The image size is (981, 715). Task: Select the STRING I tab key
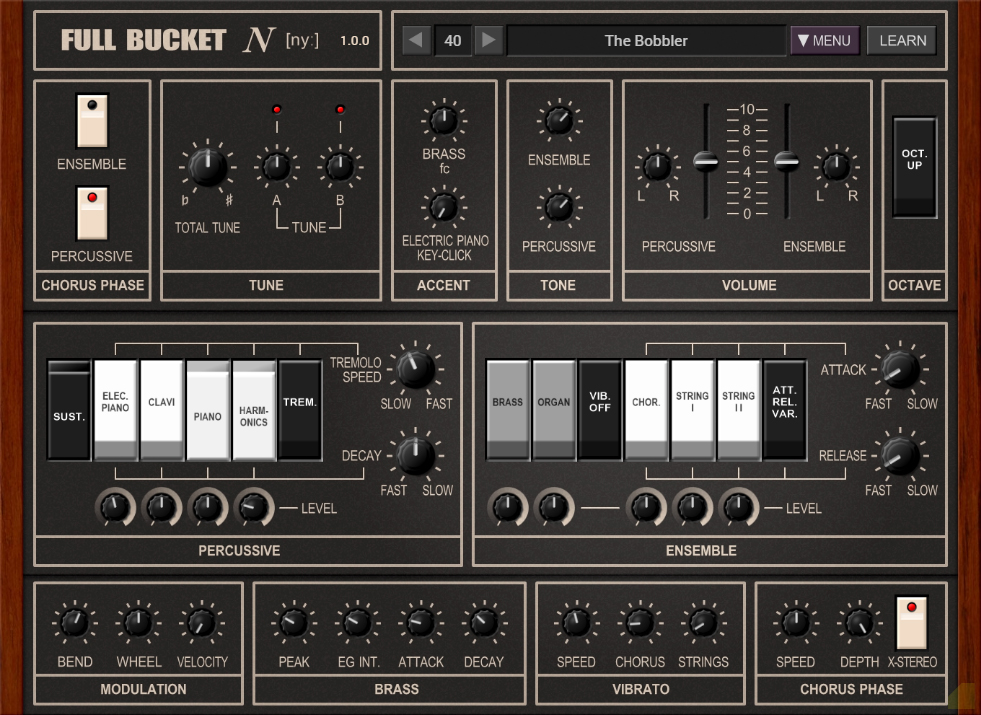[692, 410]
